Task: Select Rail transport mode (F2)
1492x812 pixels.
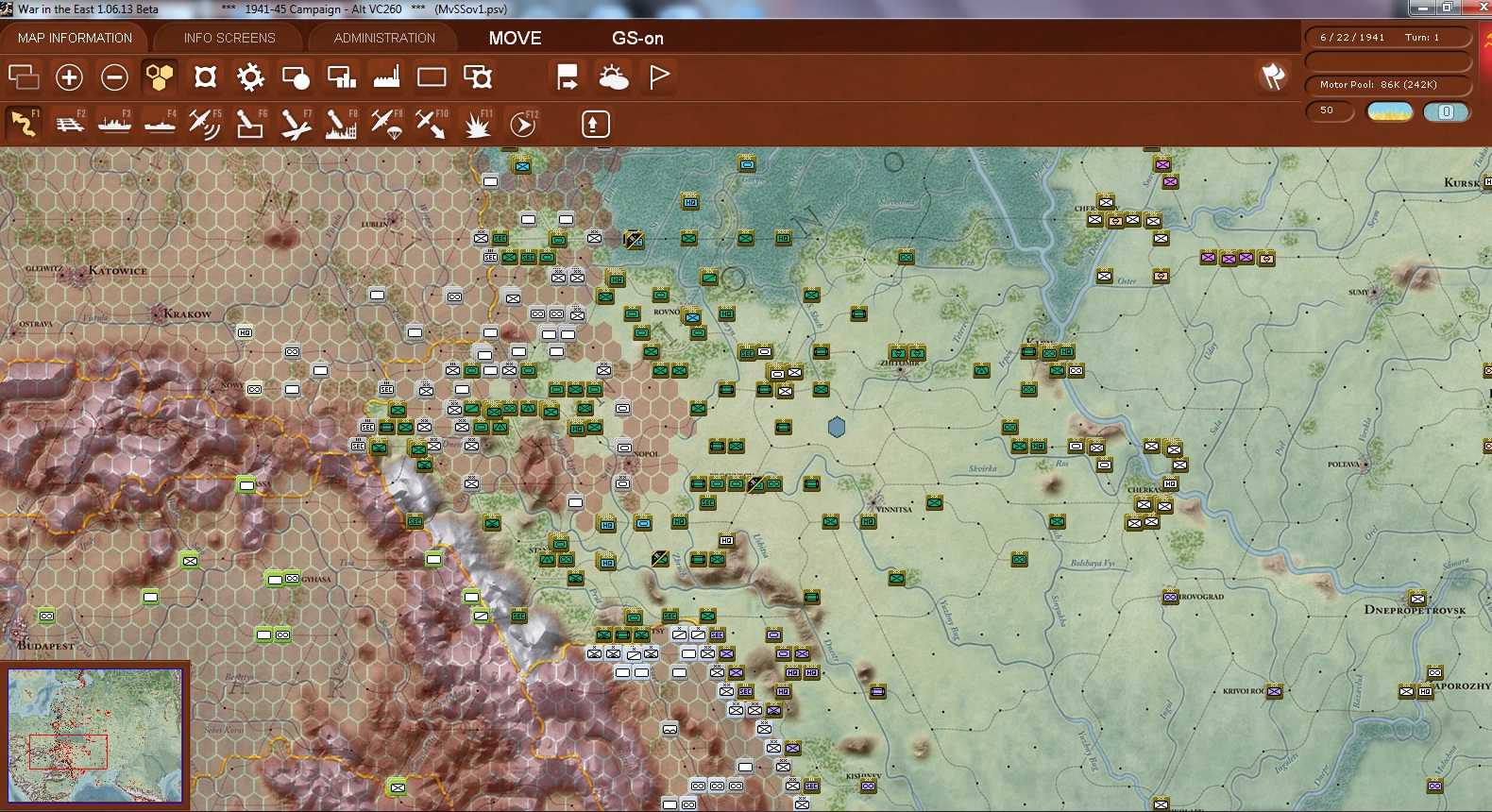Action: pyautogui.click(x=69, y=124)
